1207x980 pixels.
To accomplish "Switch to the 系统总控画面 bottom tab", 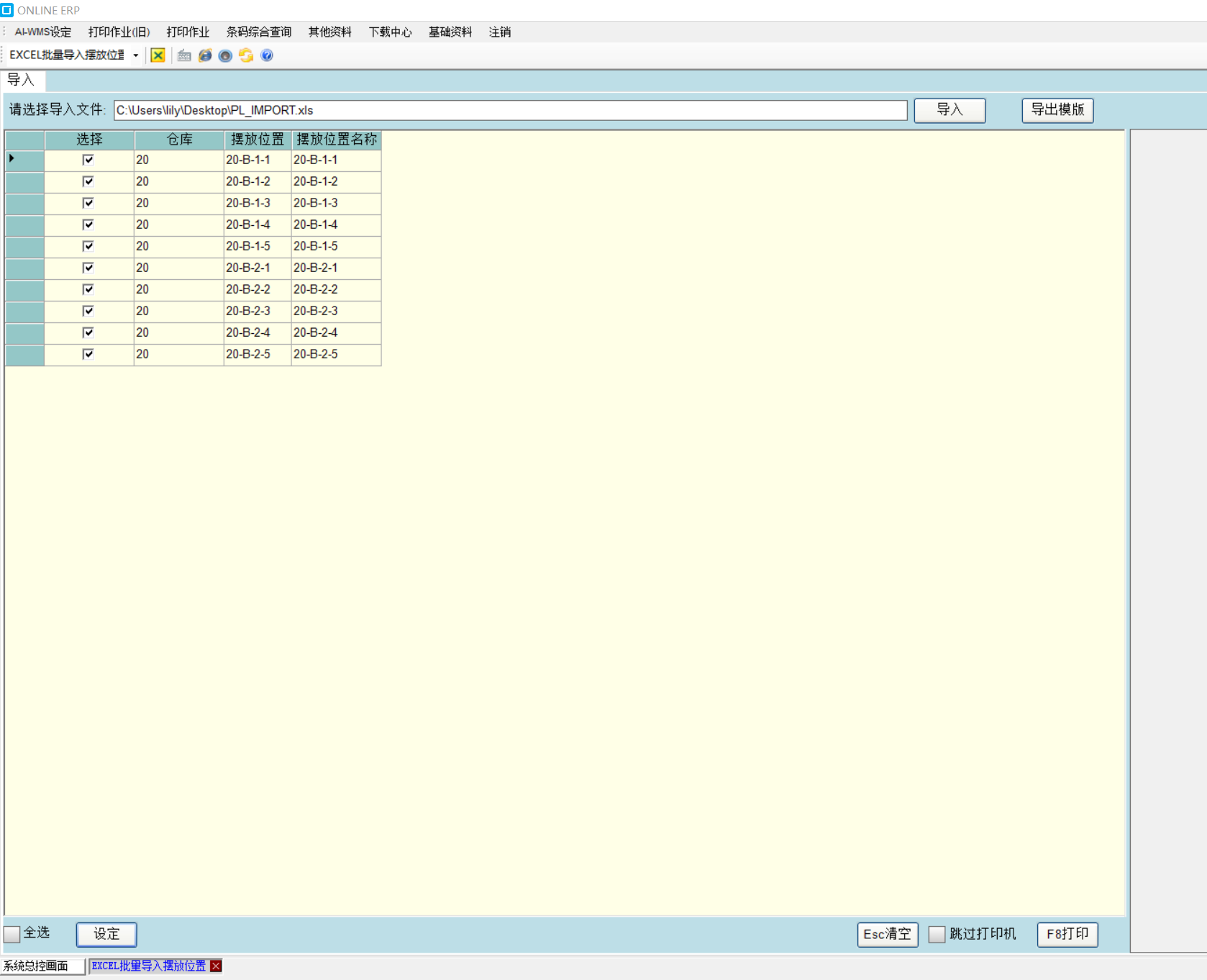I will click(42, 966).
